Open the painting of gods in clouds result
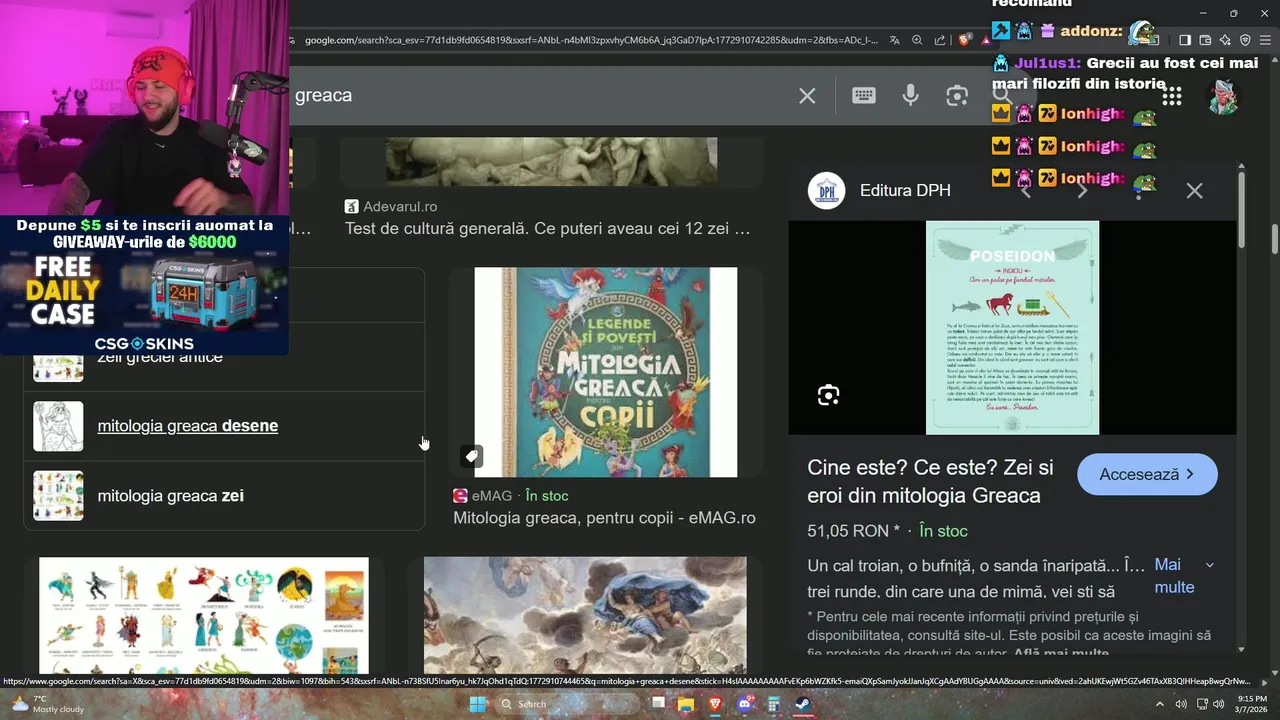Image resolution: width=1280 pixels, height=720 pixels. pyautogui.click(x=585, y=616)
